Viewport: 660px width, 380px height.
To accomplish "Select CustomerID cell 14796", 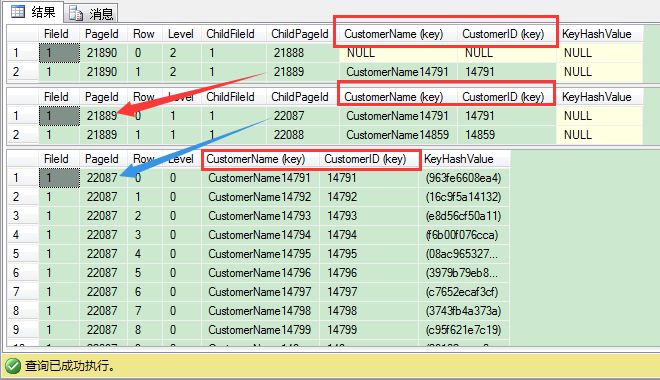I will click(x=369, y=273).
